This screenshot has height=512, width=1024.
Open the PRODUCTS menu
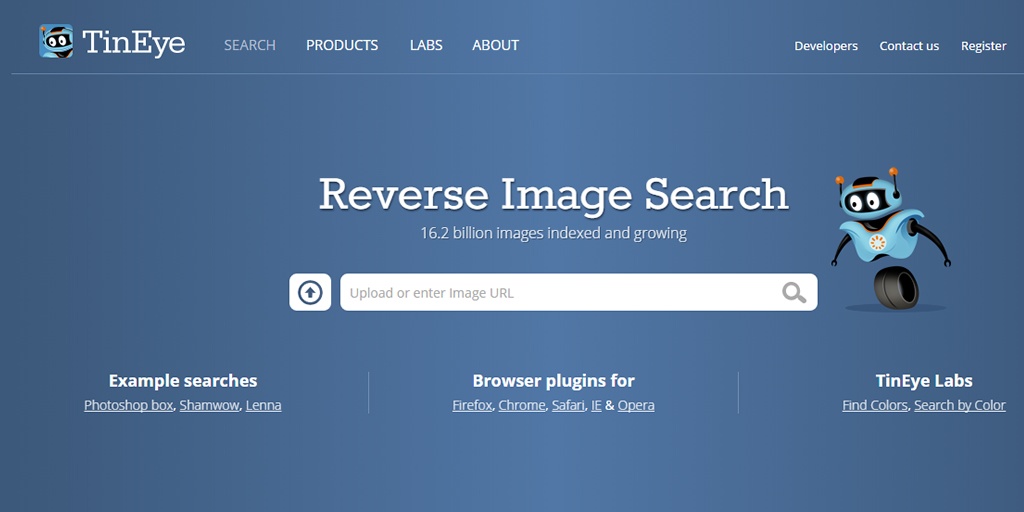(342, 45)
